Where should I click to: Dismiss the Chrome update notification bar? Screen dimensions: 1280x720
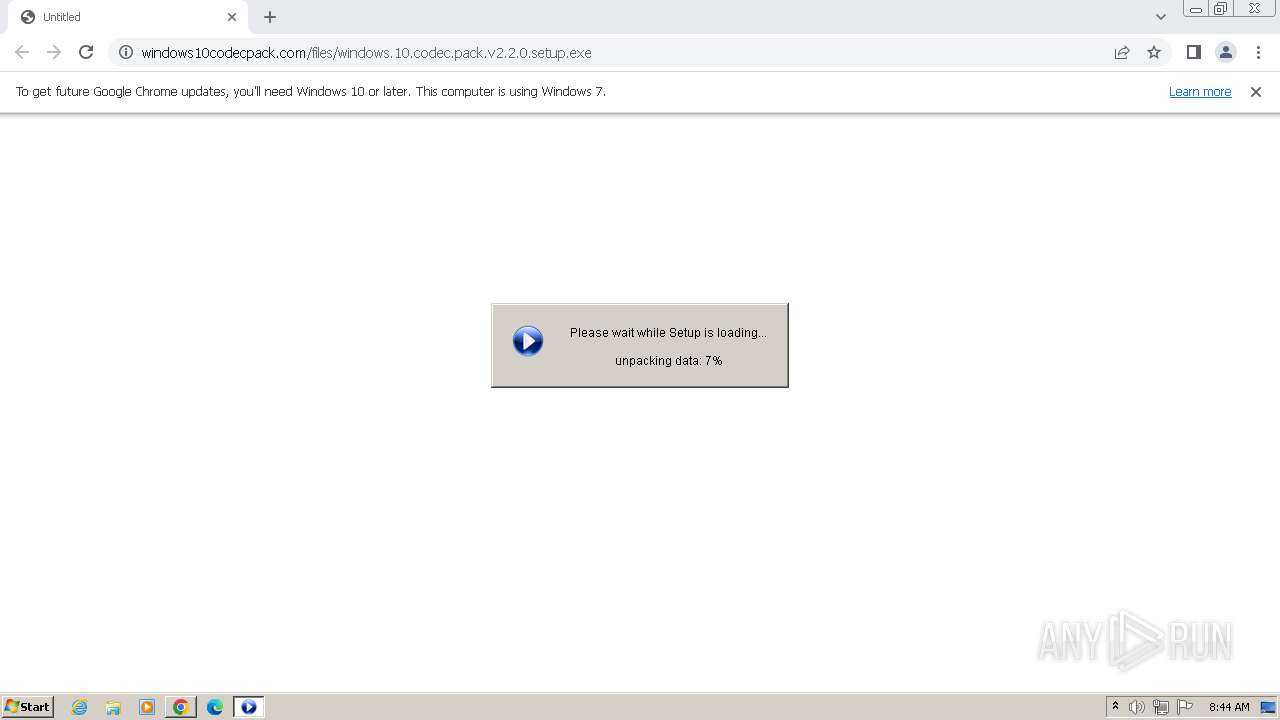[1256, 92]
